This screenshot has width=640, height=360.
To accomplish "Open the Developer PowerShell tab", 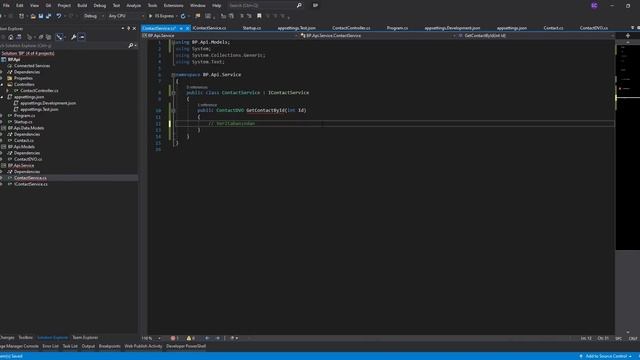I will pos(186,346).
